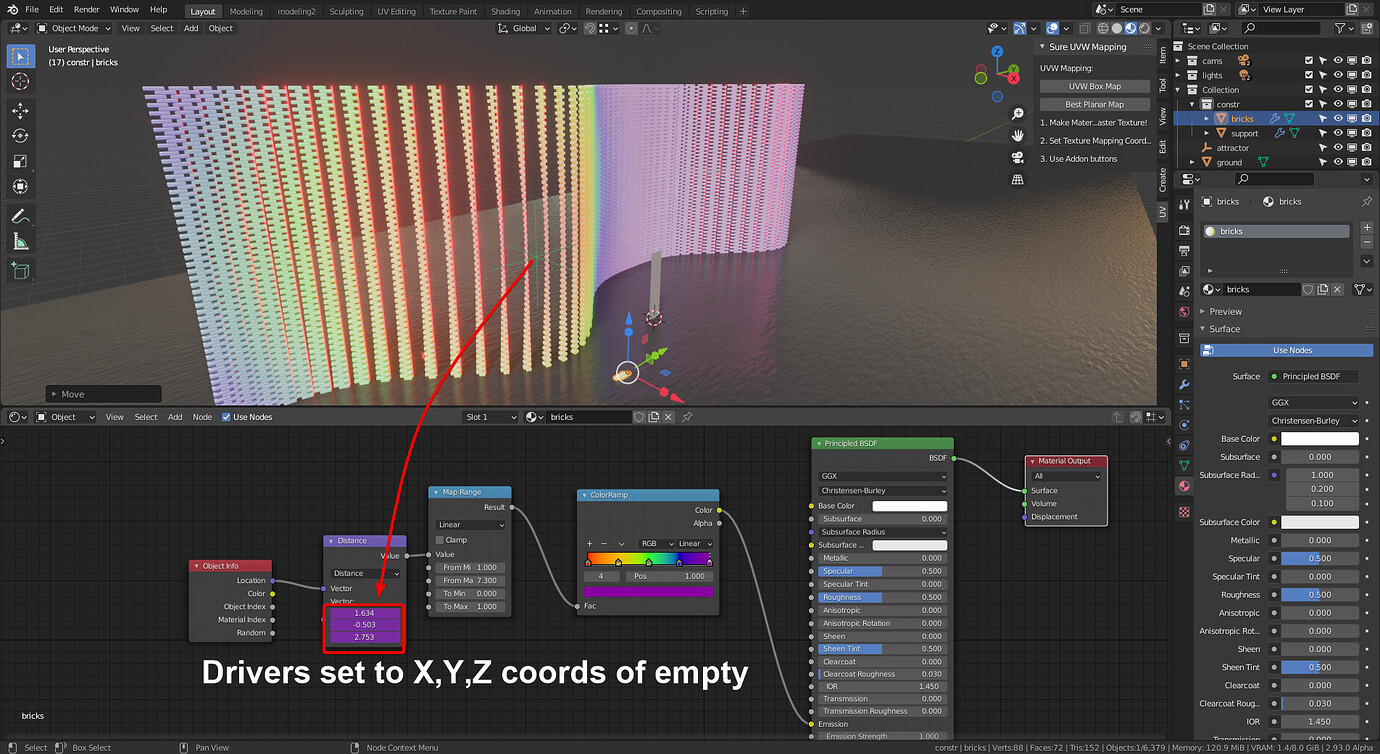Toggle the Use Nodes checkbox in the node editor
Screen dimensions: 1380x754
pyautogui.click(x=226, y=417)
